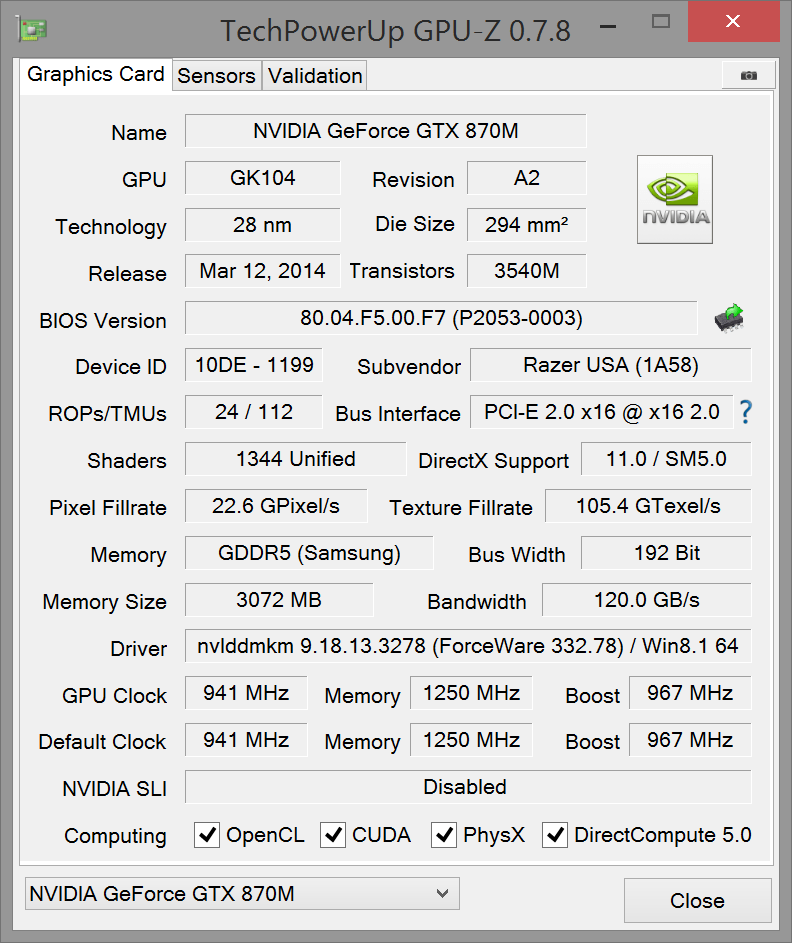Screen dimensions: 792x943
Task: Click the Technology field 28 nm
Action: click(263, 225)
